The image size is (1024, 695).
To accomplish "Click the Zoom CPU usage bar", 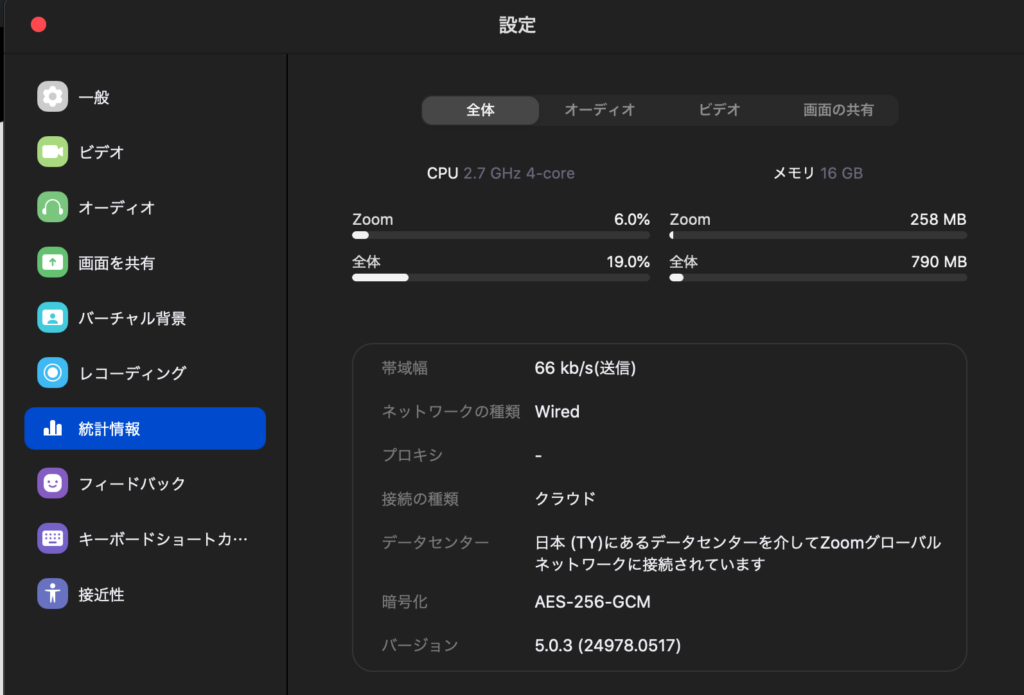I will click(x=501, y=235).
